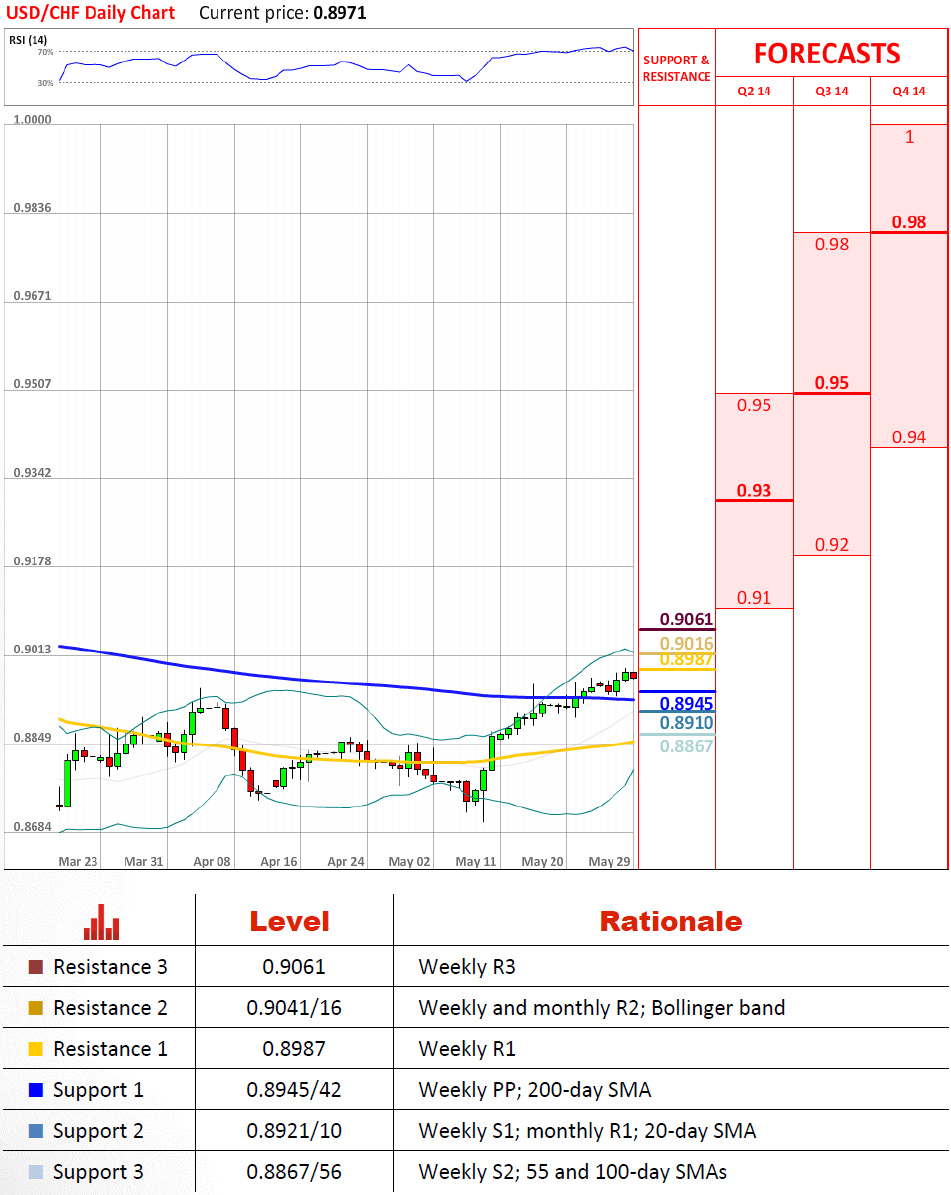
Task: Select the Support 3 row label
Action: click(x=98, y=1173)
